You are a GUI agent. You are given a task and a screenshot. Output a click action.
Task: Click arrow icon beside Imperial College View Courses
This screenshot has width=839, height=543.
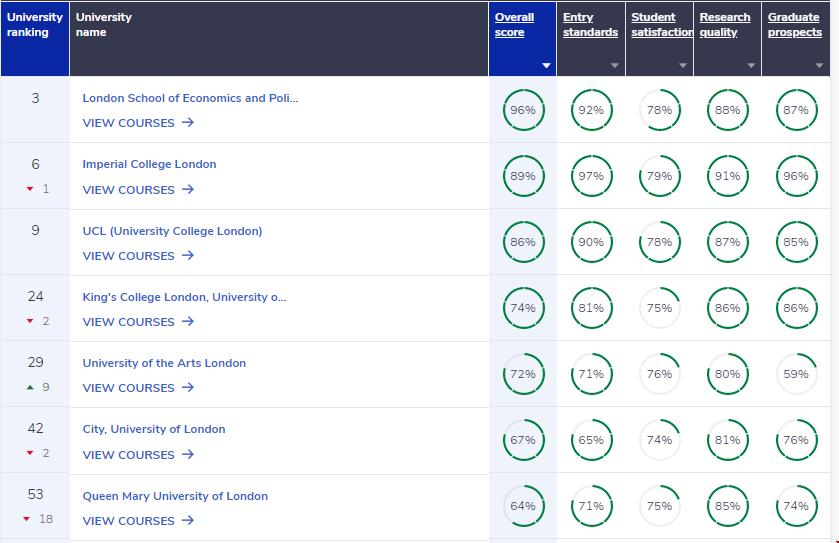point(188,190)
